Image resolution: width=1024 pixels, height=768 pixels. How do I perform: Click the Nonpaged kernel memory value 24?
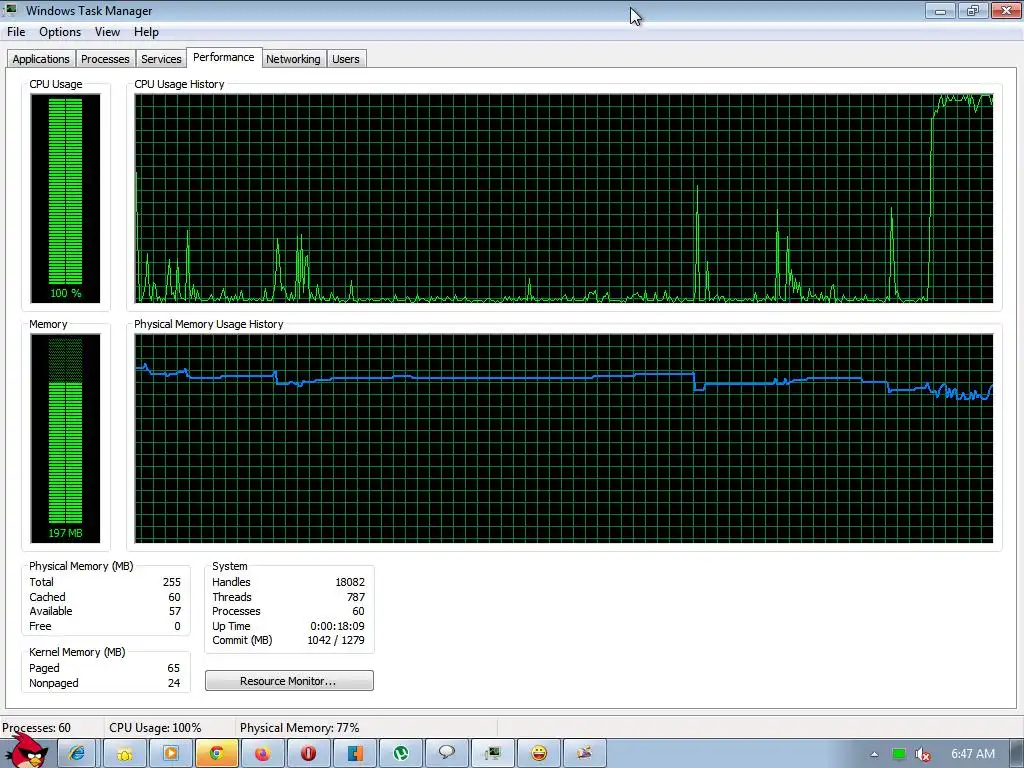(x=174, y=683)
